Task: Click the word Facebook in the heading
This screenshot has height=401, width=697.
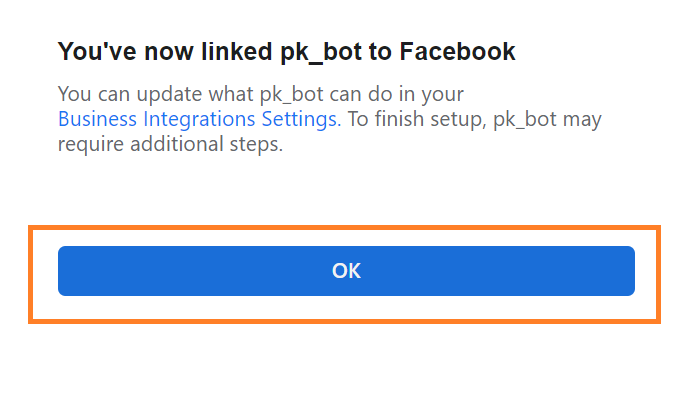Action: [464, 51]
